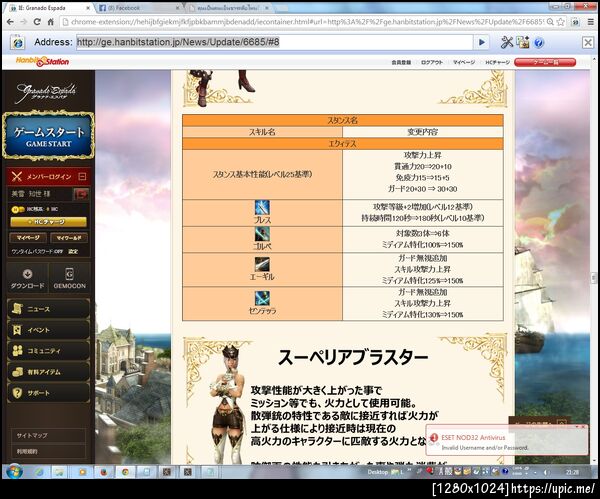600x499 pixels.
Task: Click the IE Tab go arrow button
Action: pos(482,42)
